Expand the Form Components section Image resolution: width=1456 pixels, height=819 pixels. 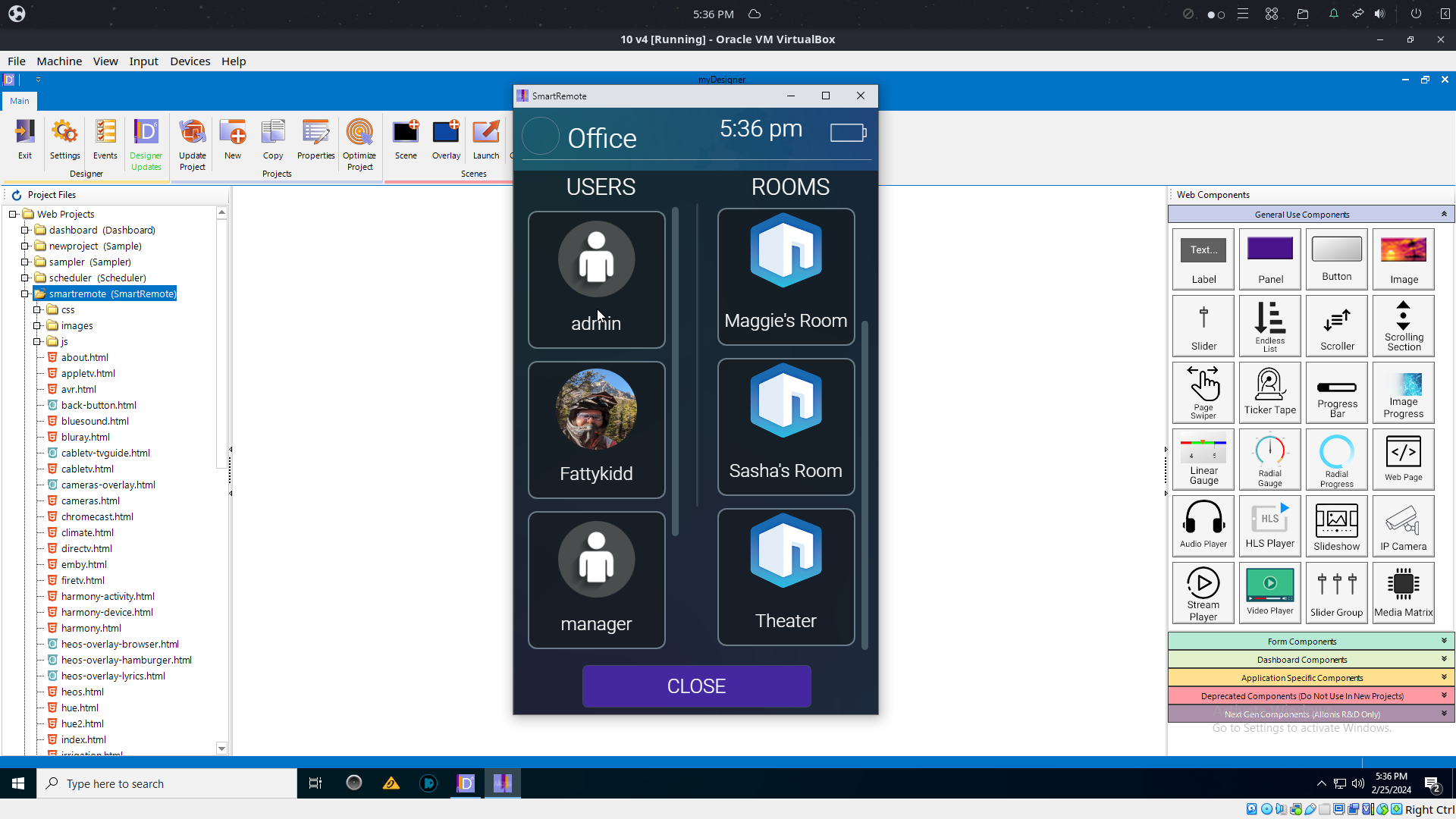[x=1311, y=642]
